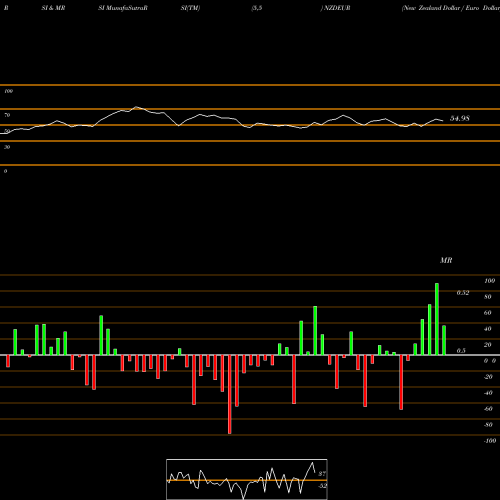Open the mini oscillator thumbnail chart at the bottom
The image size is (500, 500).
click(x=247, y=479)
